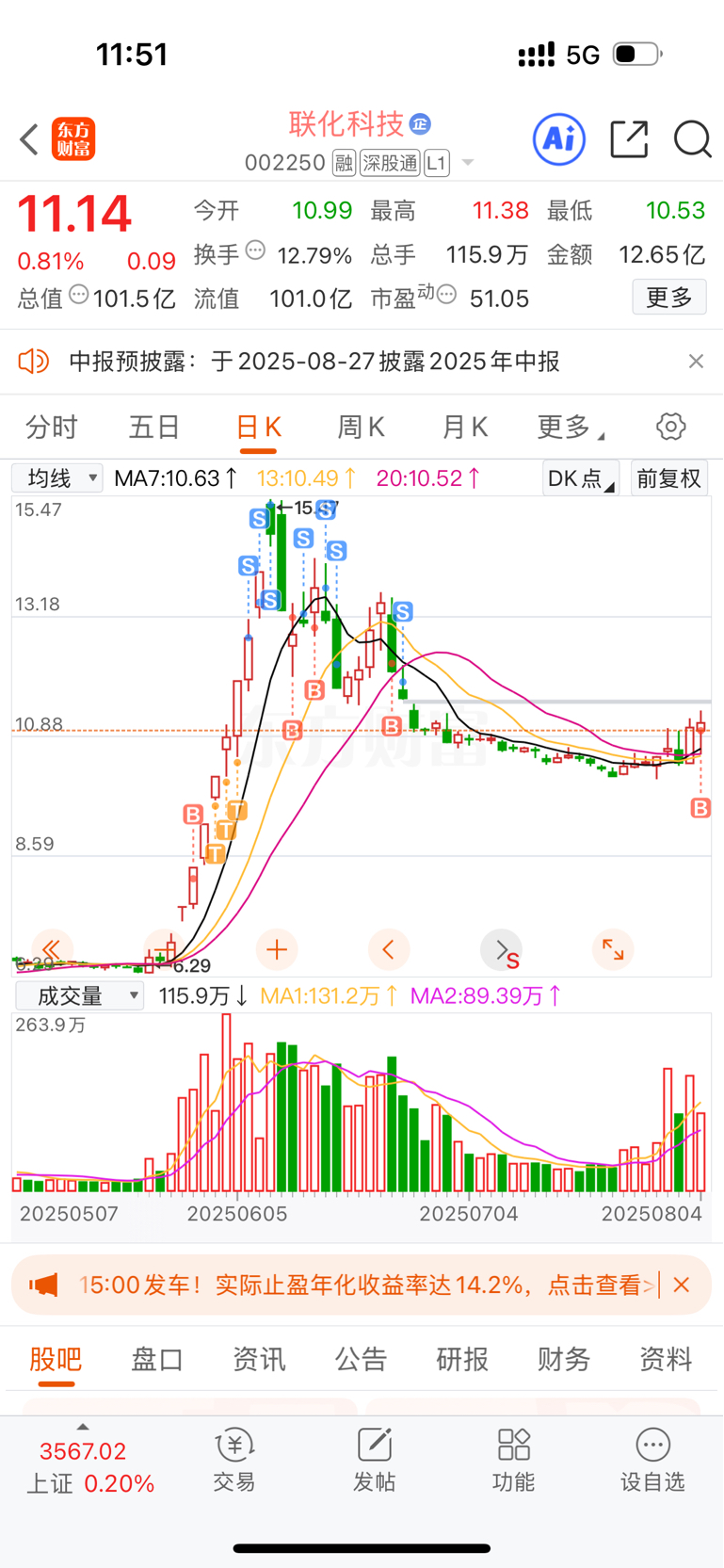Switch to 资讯 tab
This screenshot has width=724, height=1568.
[259, 1359]
